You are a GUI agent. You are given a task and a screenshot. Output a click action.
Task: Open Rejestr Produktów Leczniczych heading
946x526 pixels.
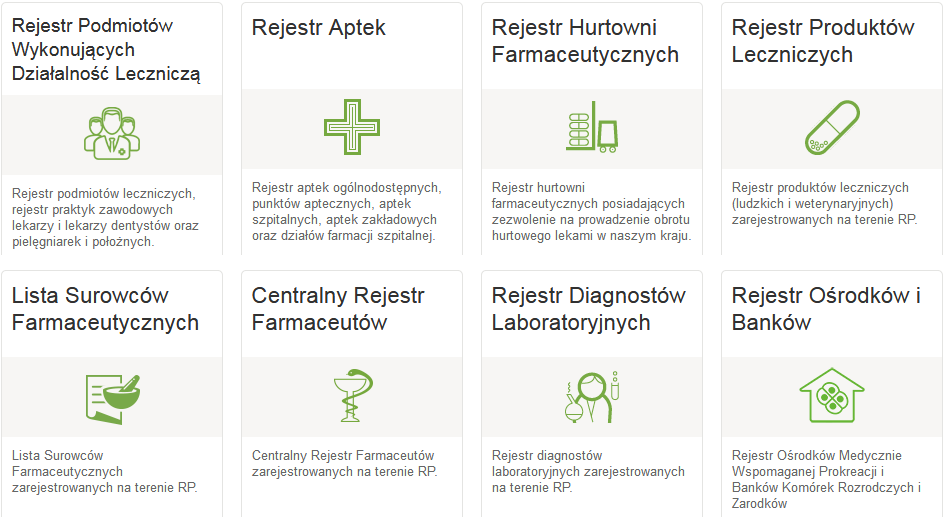coord(822,41)
